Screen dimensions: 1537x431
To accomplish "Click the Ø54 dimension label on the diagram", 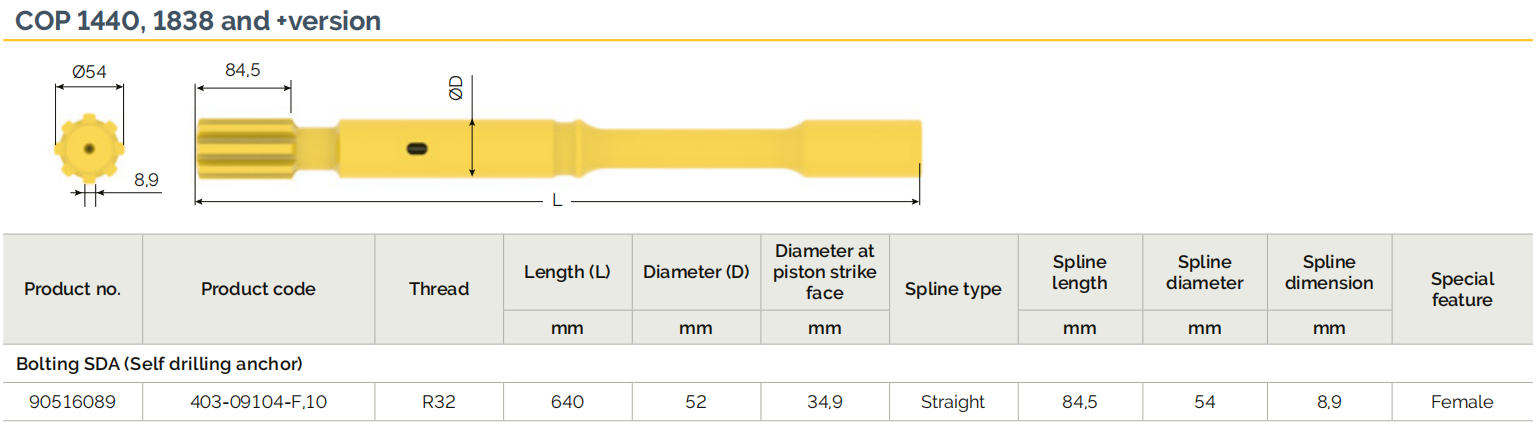I will click(89, 71).
